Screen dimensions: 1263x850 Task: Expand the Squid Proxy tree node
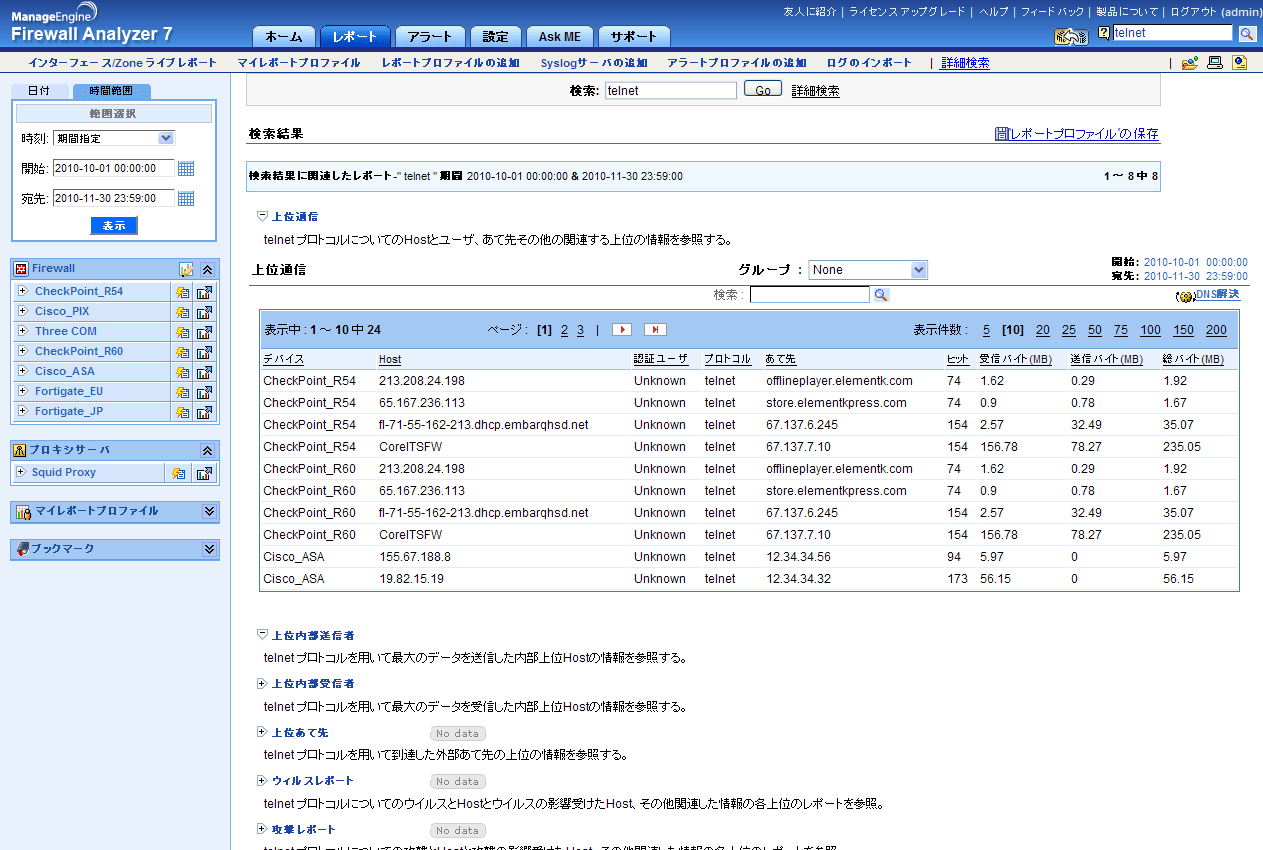coord(22,472)
